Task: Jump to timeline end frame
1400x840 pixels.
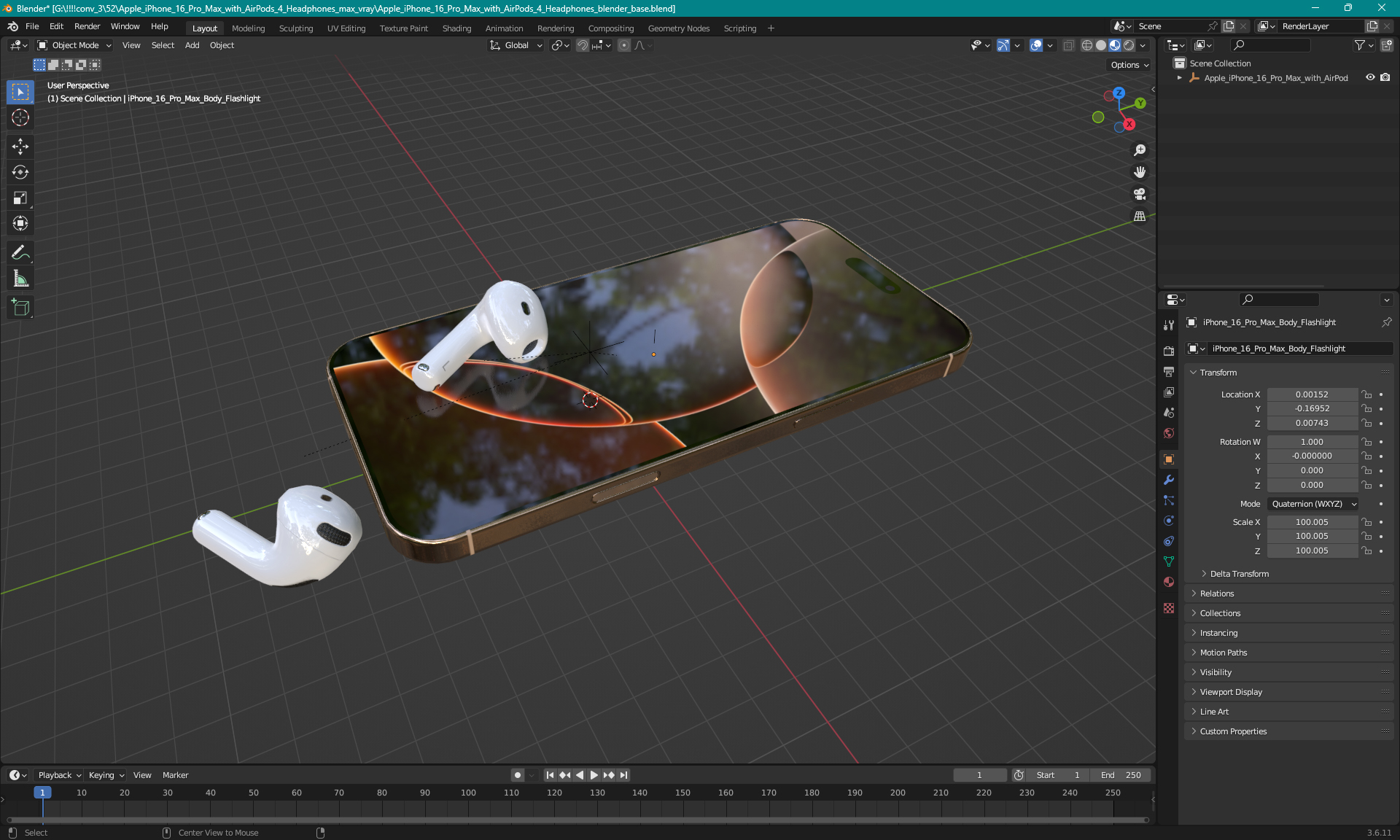Action: (x=623, y=775)
